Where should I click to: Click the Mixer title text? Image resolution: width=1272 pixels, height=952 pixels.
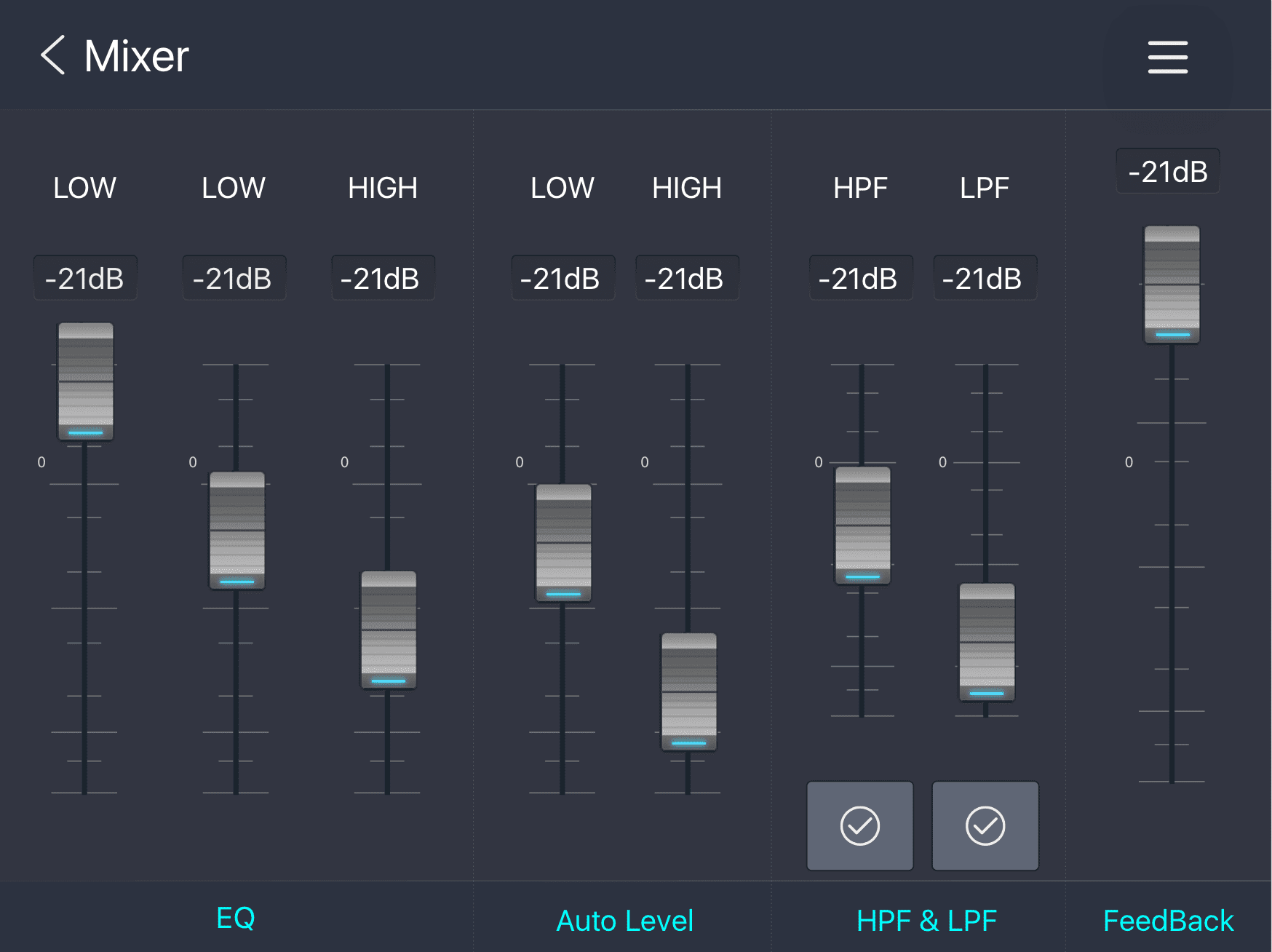[x=137, y=56]
